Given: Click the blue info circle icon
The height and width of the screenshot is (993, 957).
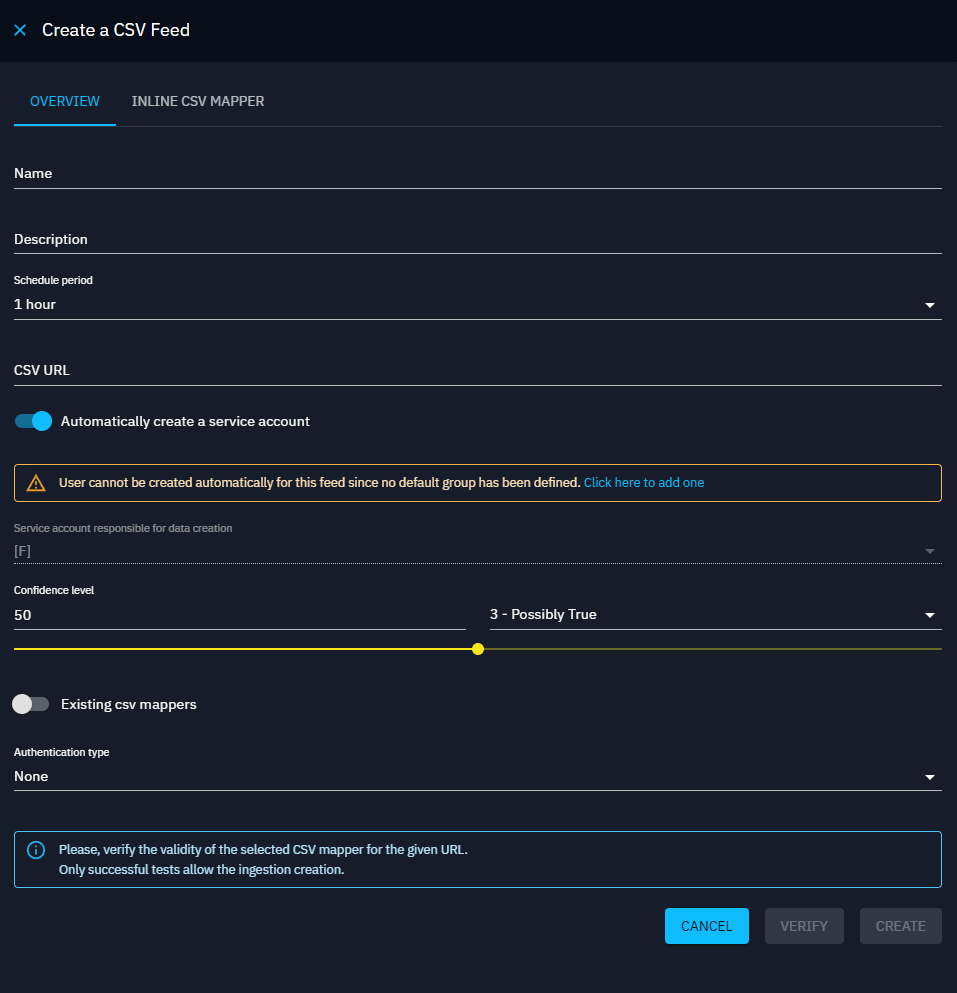Looking at the screenshot, I should (36, 850).
